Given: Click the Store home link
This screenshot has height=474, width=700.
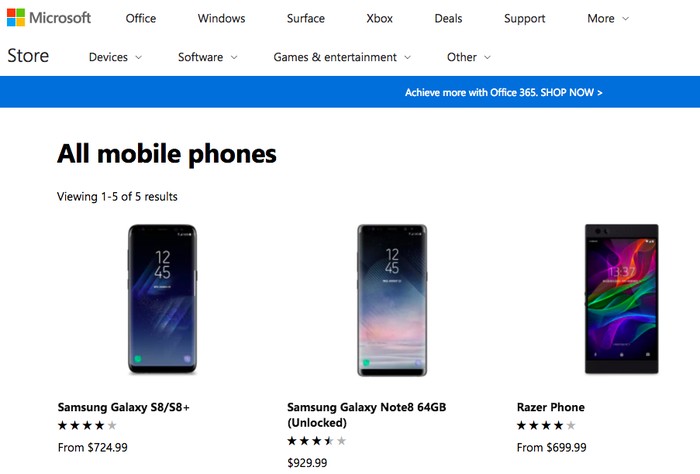Looking at the screenshot, I should (28, 56).
